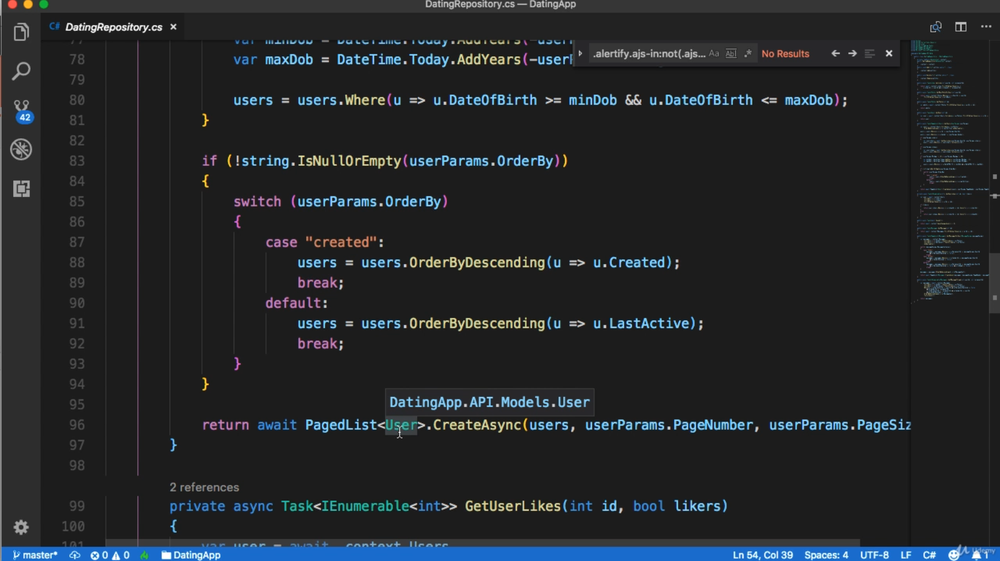Toggle Find in Selection
This screenshot has height=561, width=1000.
pyautogui.click(x=869, y=54)
